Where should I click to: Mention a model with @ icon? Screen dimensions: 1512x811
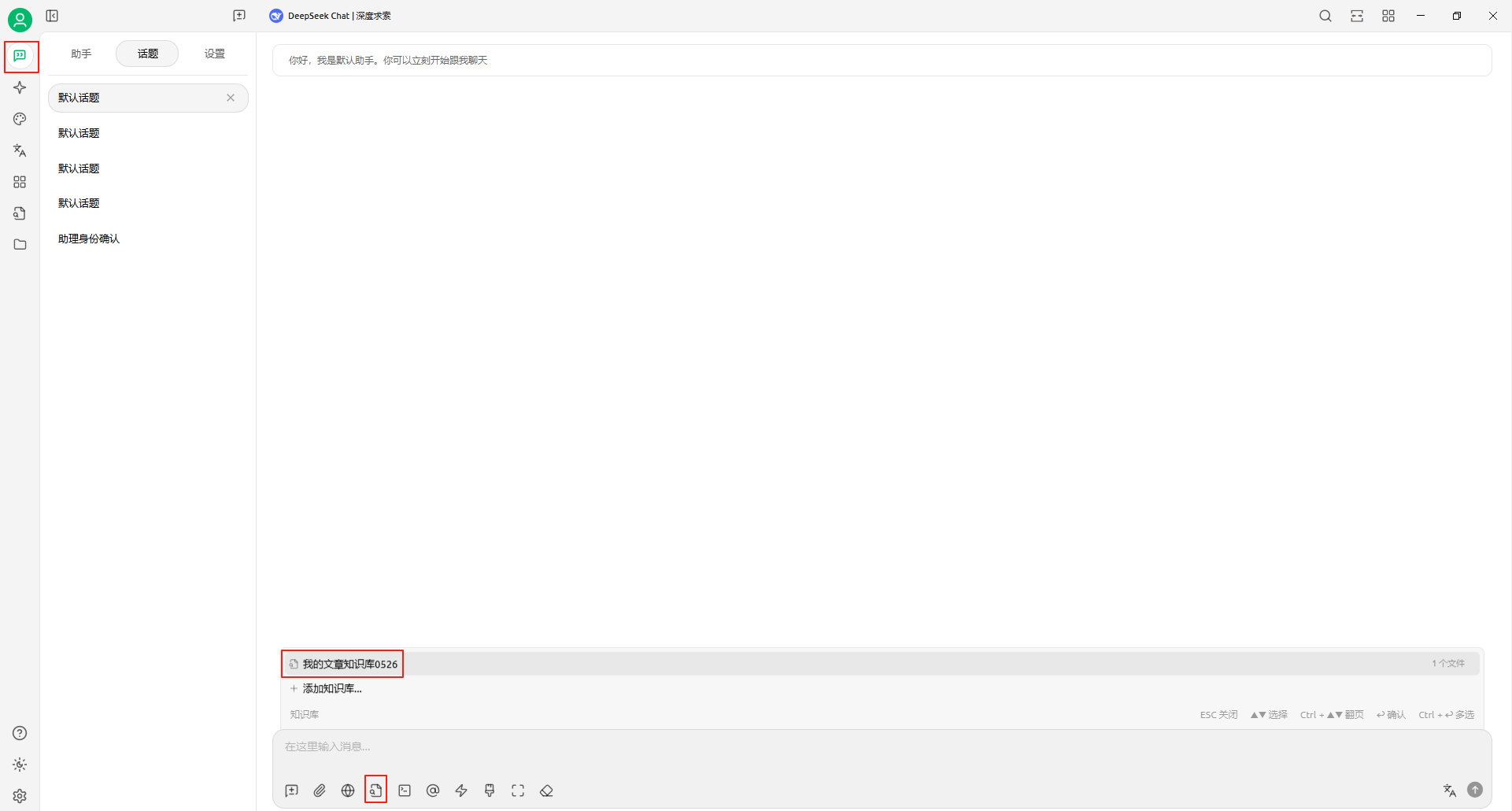tap(433, 791)
